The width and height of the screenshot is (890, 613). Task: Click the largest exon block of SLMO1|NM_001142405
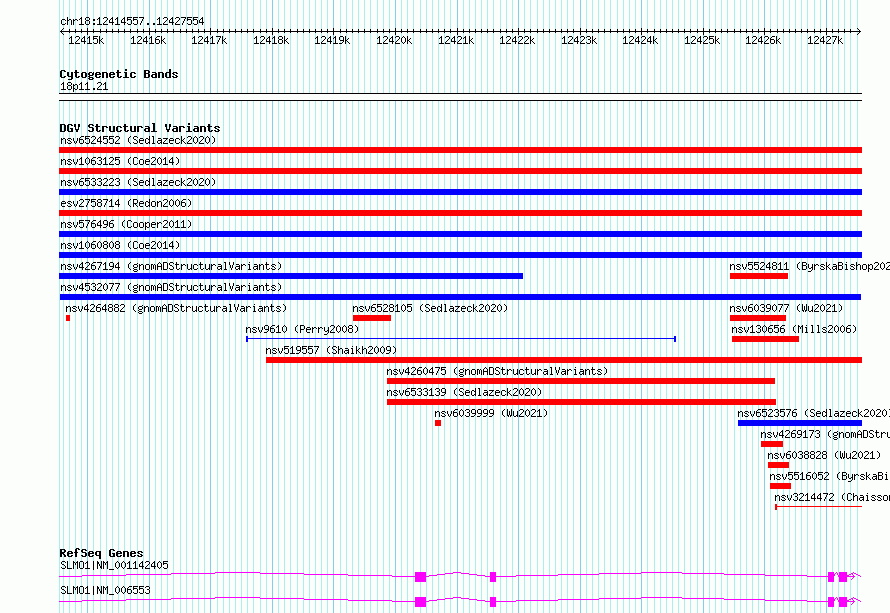point(421,577)
